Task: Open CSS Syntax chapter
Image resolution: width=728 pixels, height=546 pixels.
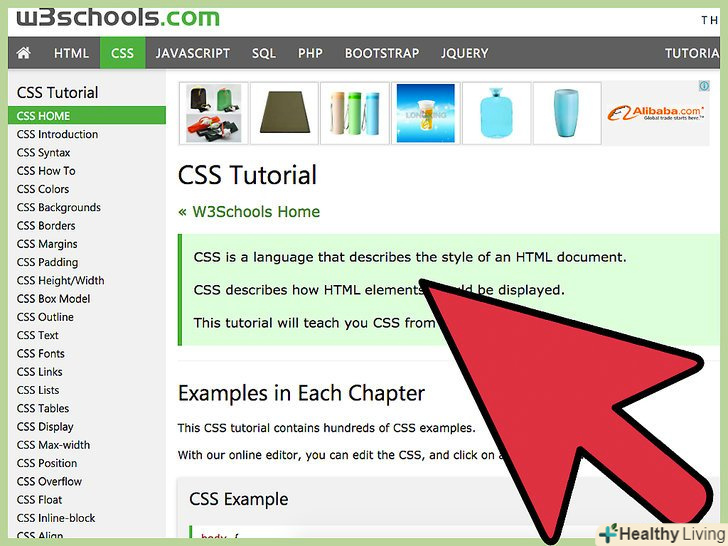Action: click(x=44, y=153)
